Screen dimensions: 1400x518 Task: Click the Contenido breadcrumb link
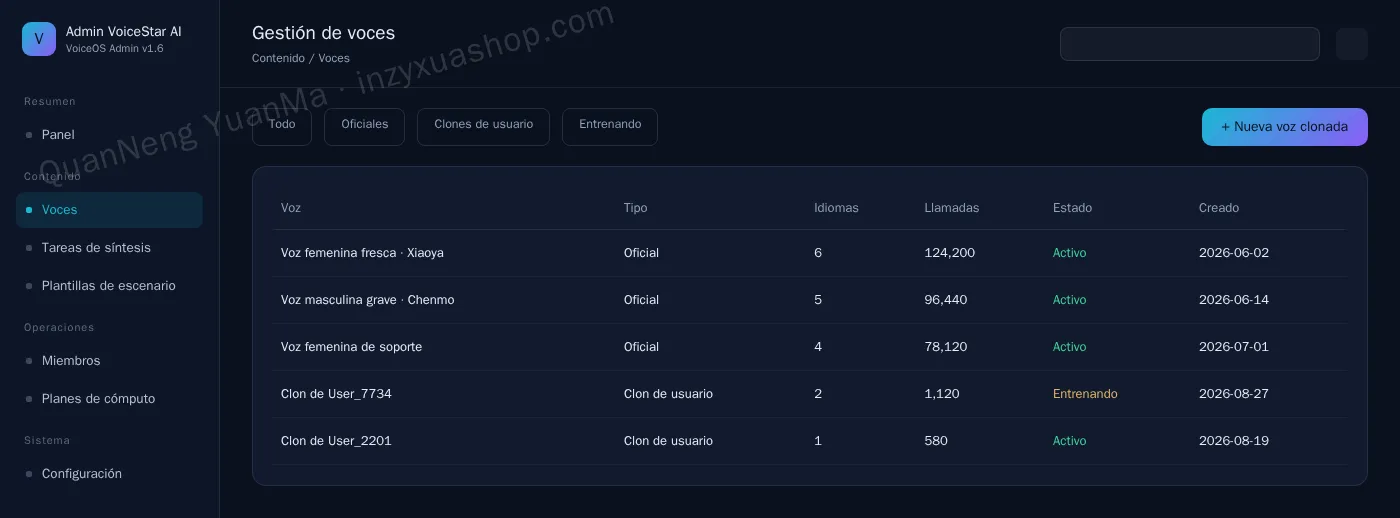278,58
